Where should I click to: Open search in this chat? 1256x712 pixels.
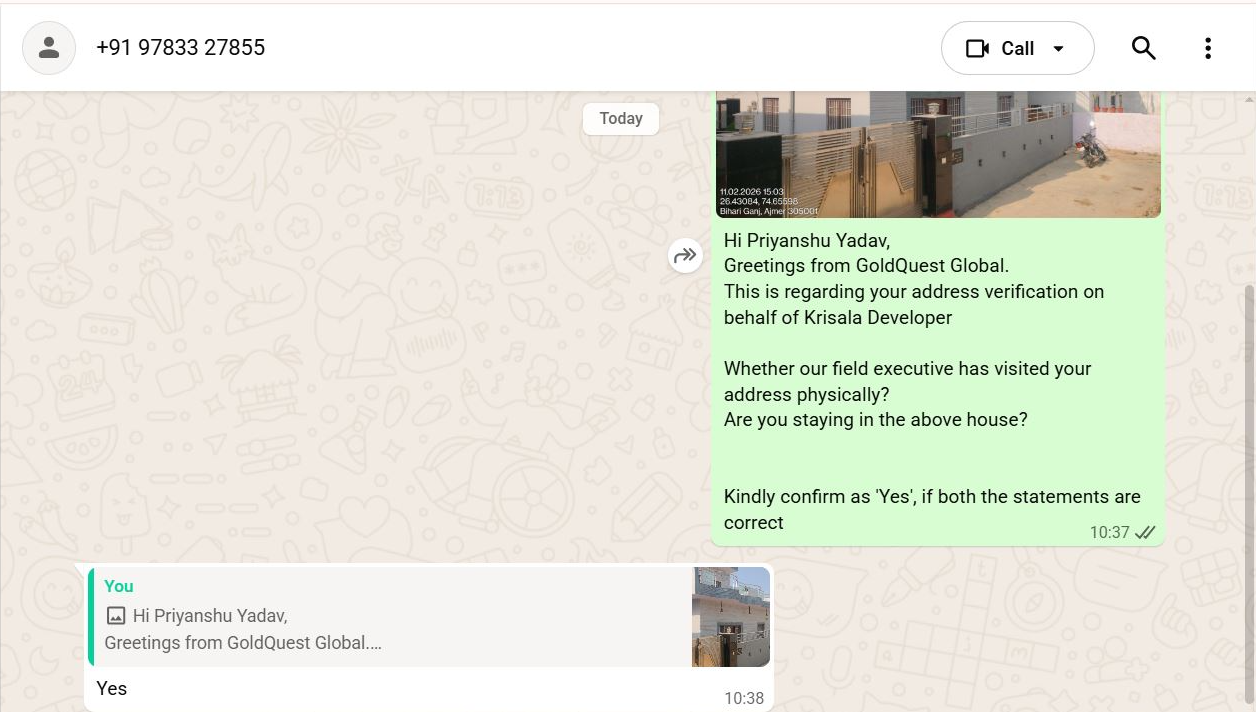(1143, 48)
